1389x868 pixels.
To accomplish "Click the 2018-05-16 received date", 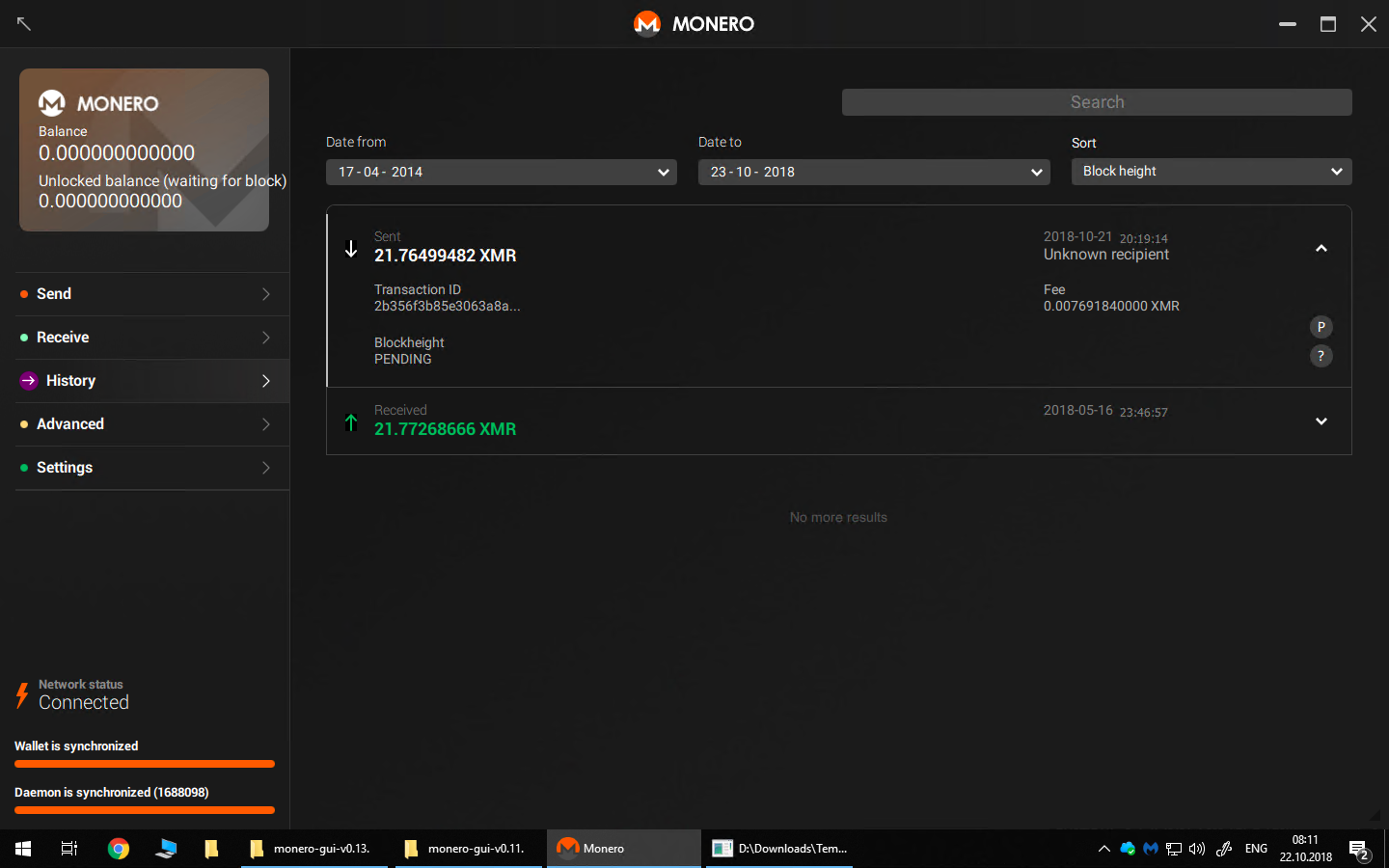I will (1077, 410).
